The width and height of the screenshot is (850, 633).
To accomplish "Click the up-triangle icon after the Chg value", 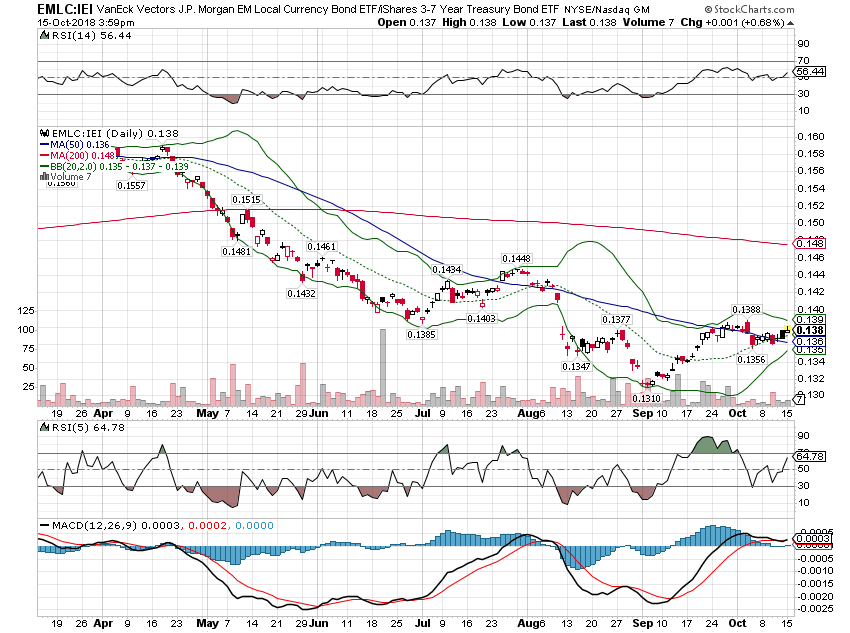I will [790, 23].
